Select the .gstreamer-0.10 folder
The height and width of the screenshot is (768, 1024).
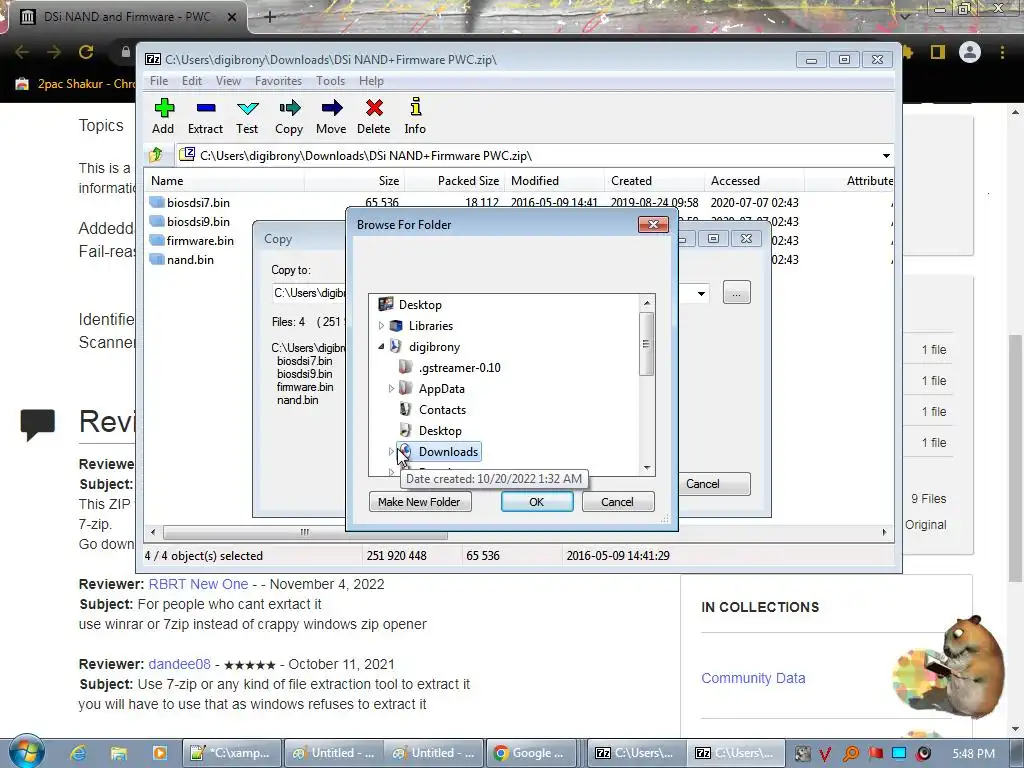pos(459,368)
